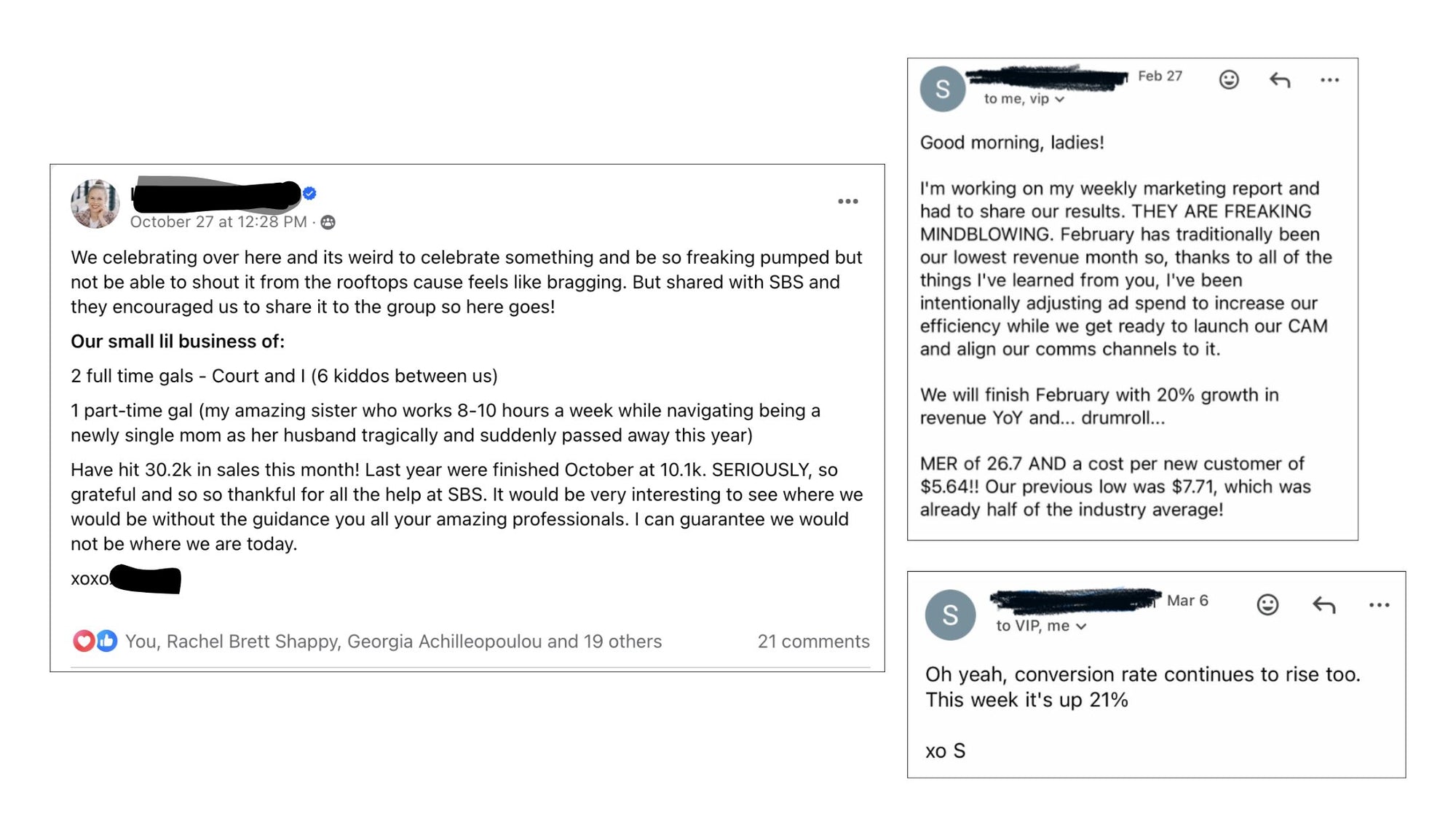Open the "21 comments" link
The height and width of the screenshot is (836, 1456).
813,642
